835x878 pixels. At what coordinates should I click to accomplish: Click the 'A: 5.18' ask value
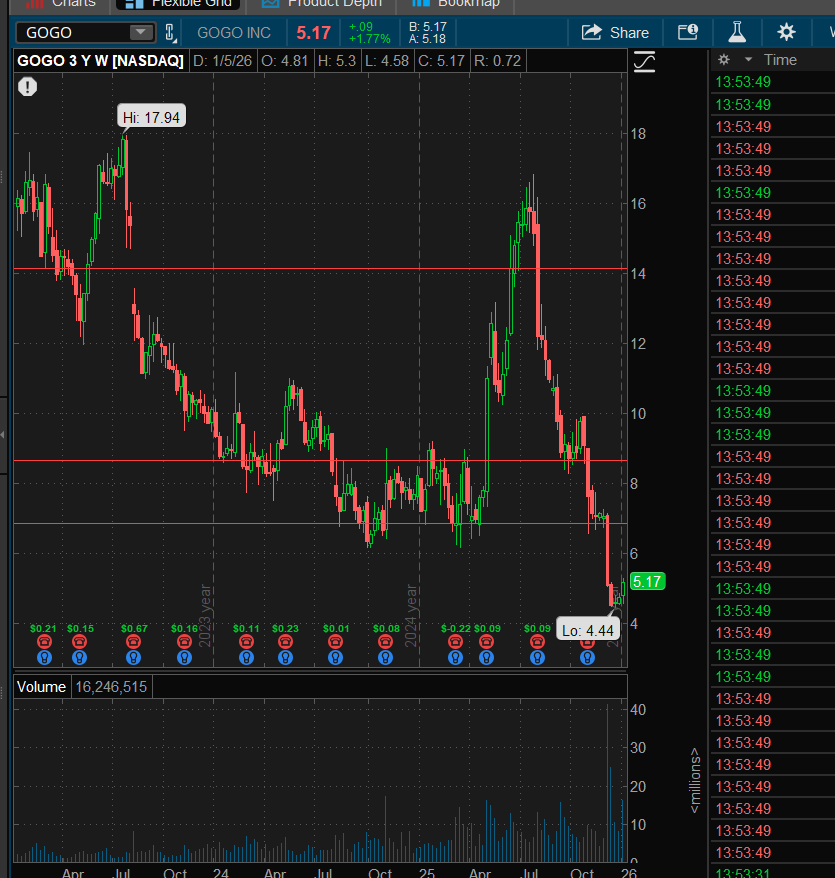427,39
